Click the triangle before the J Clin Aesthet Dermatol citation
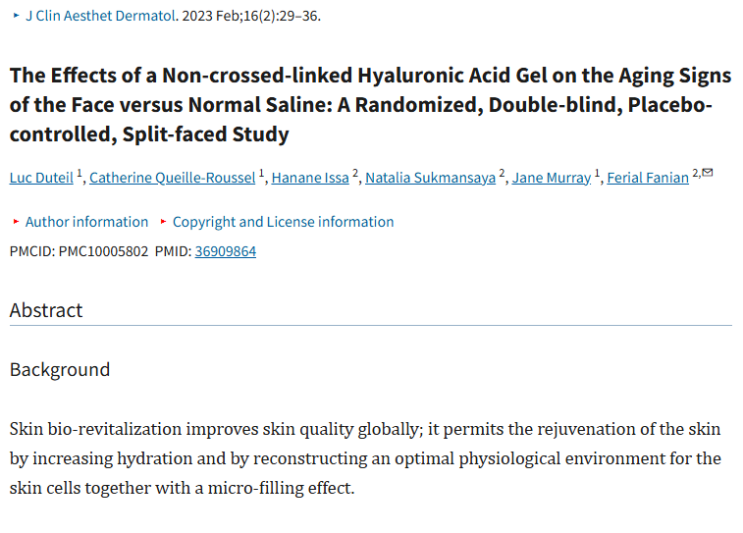This screenshot has width=743, height=533. click(14, 17)
